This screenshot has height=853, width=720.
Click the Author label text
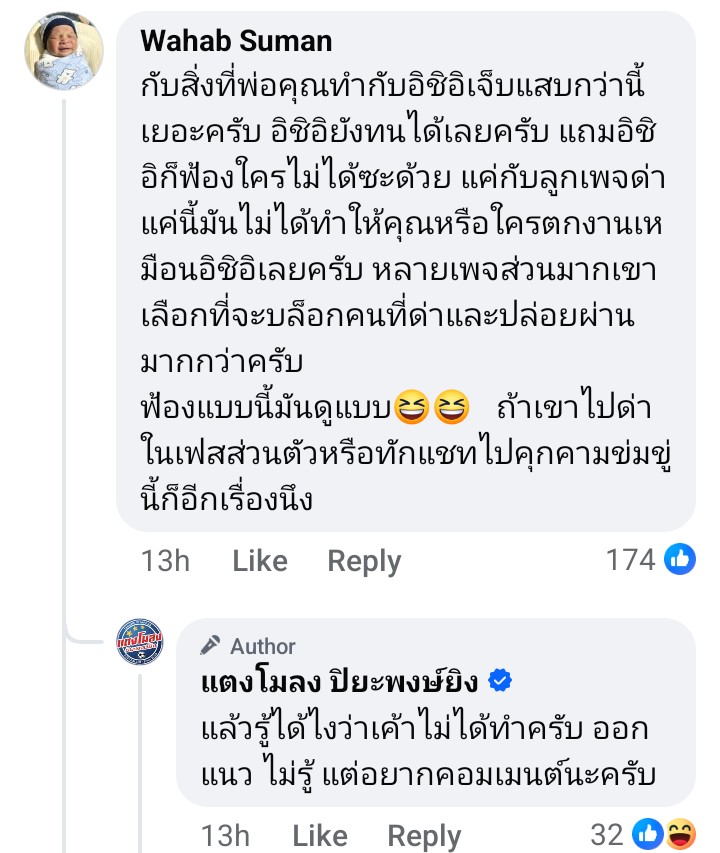click(x=263, y=646)
